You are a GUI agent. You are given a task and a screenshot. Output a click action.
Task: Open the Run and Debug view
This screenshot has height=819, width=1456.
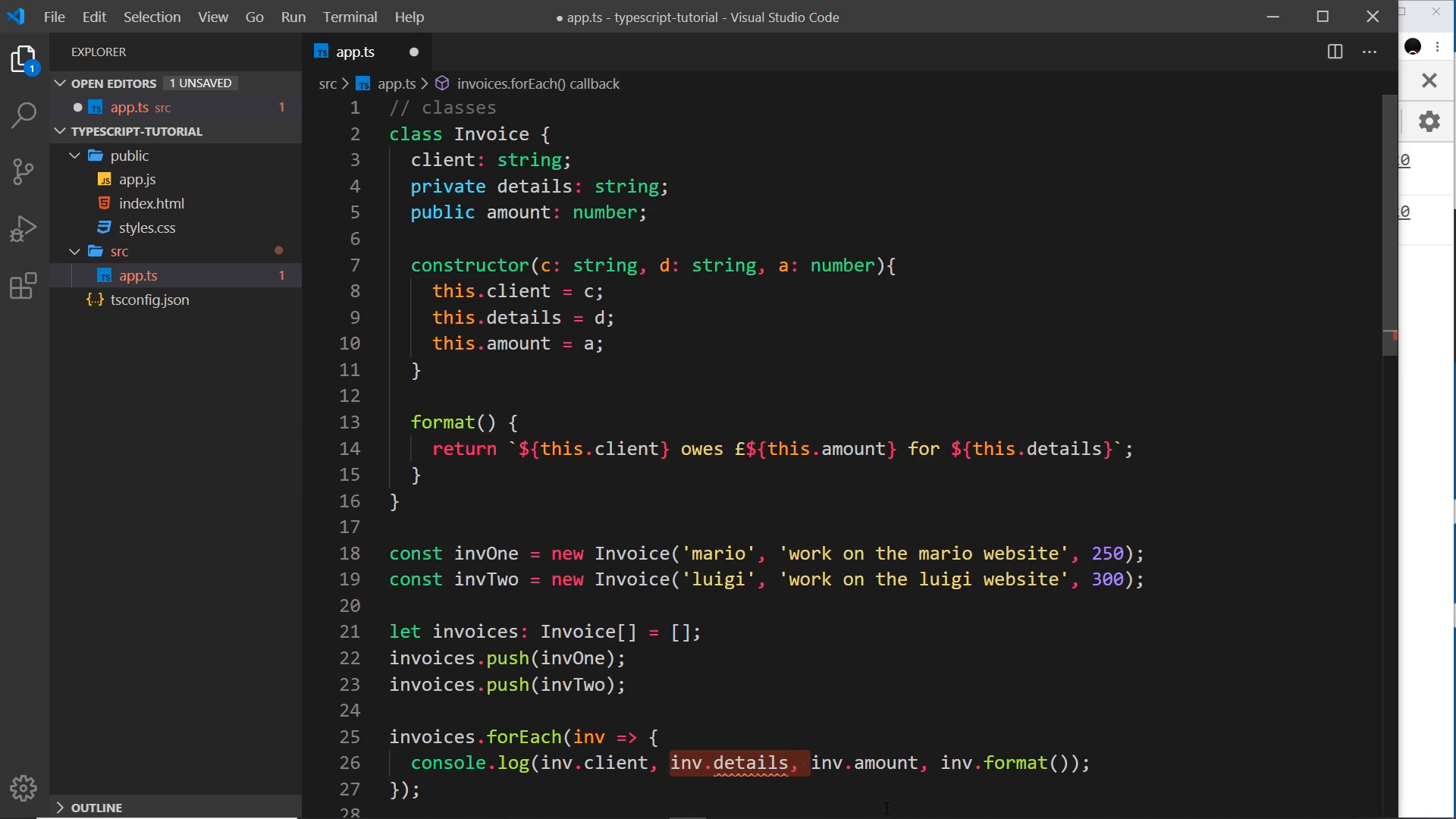pos(24,228)
